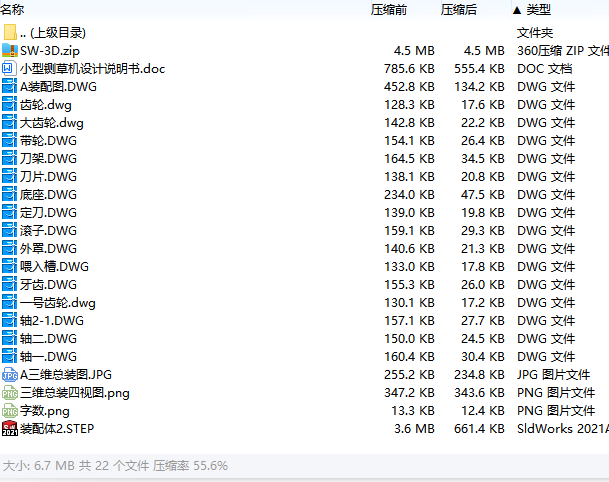Select the file name 字数.png

[45, 411]
